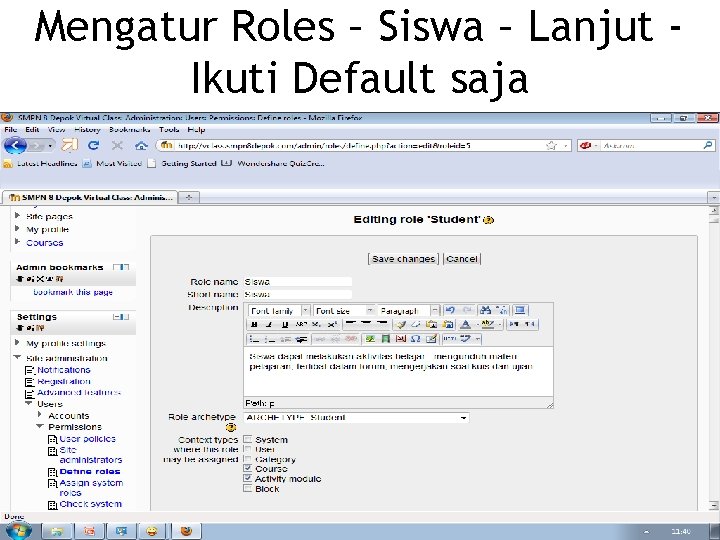The image size is (720, 540).
Task: Apply strikethrough with the ABC icon
Action: pos(301,325)
